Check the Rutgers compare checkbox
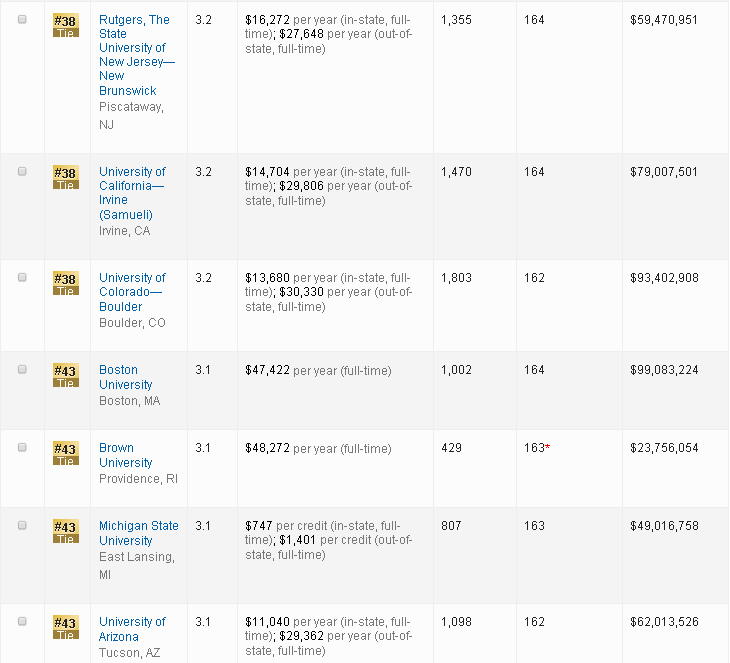The width and height of the screenshot is (730, 663). coord(22,20)
